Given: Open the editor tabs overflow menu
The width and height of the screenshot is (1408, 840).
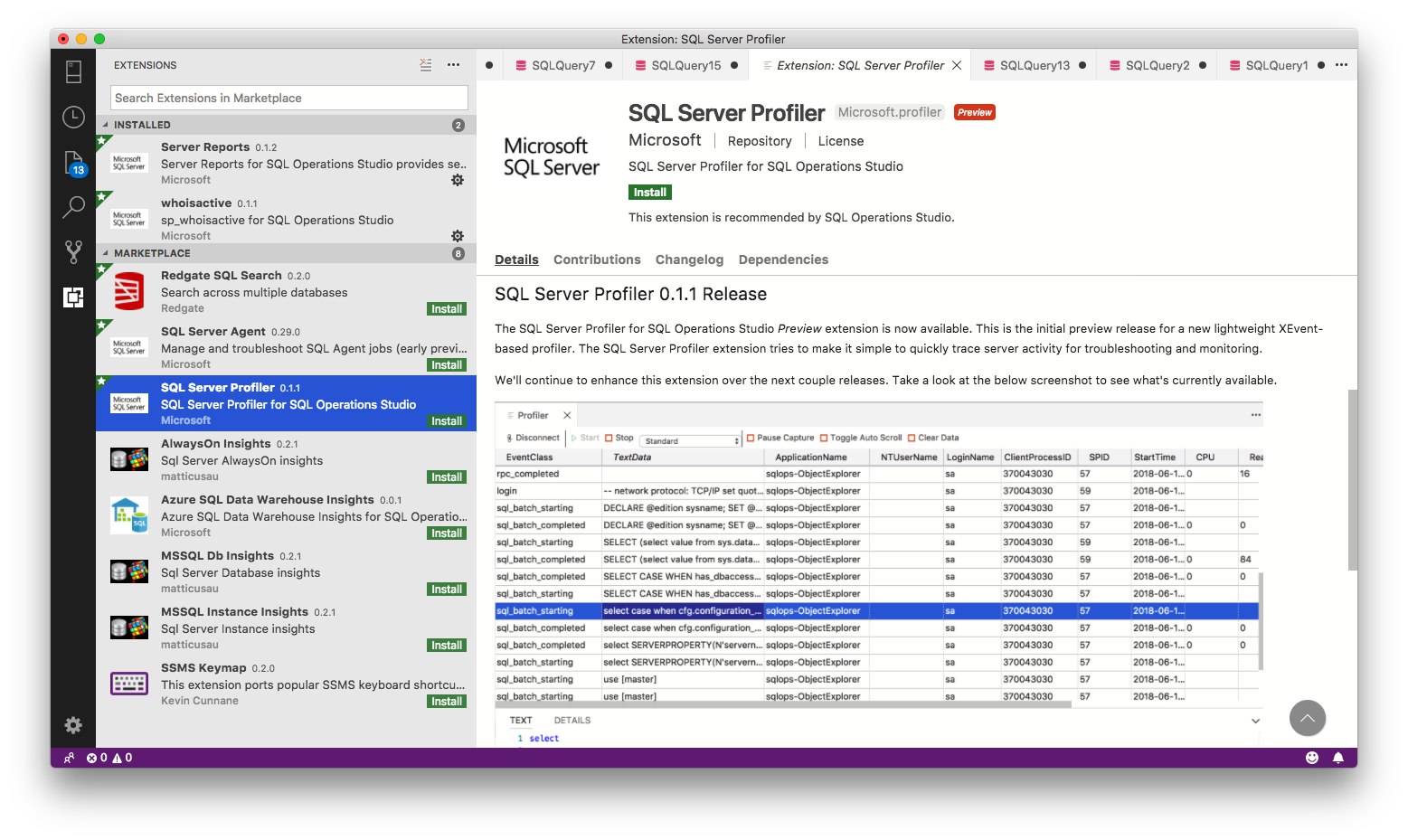Looking at the screenshot, I should click(1341, 65).
